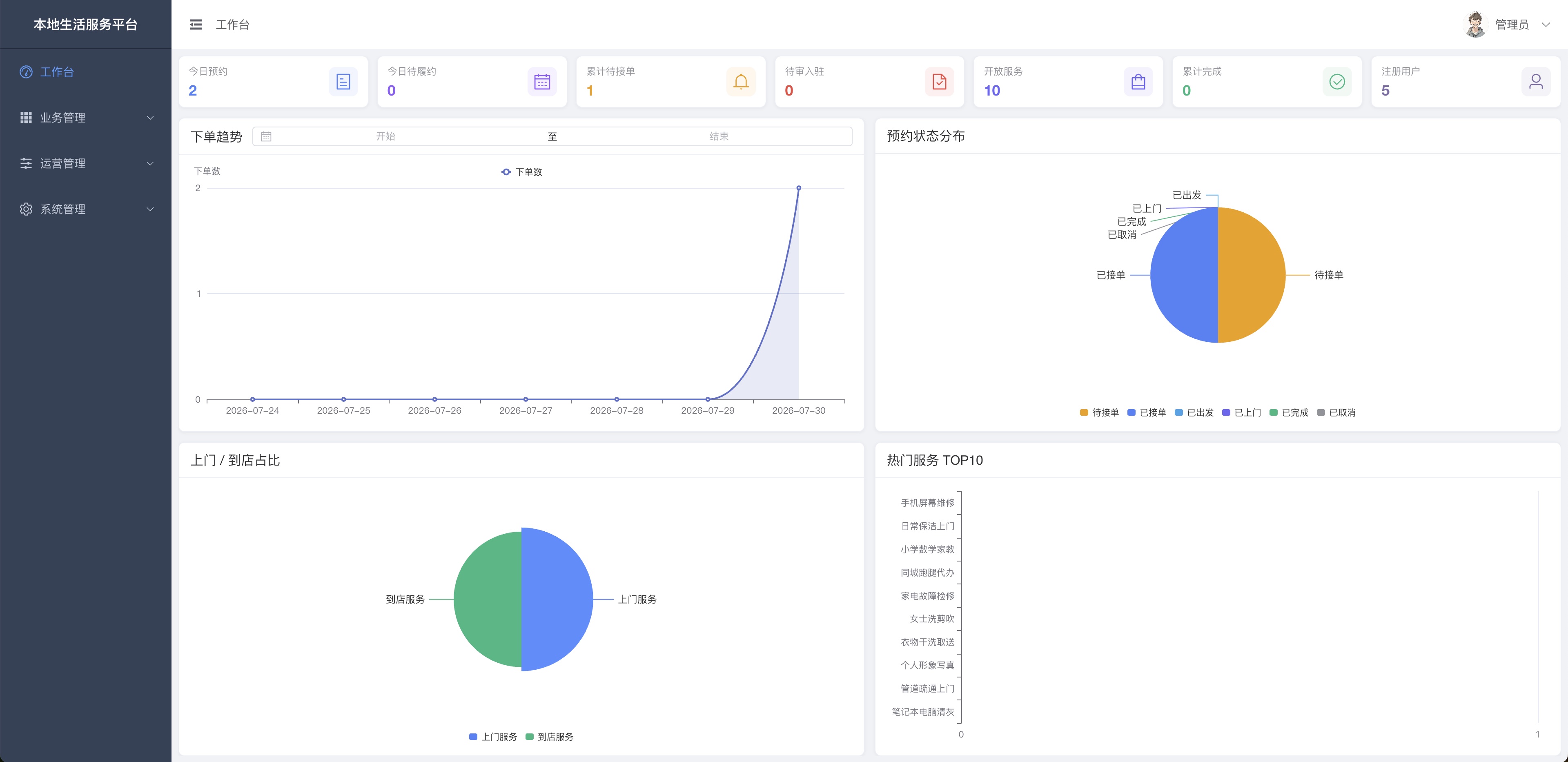
Task: Click the 累计待接单 bell icon
Action: pyautogui.click(x=741, y=82)
